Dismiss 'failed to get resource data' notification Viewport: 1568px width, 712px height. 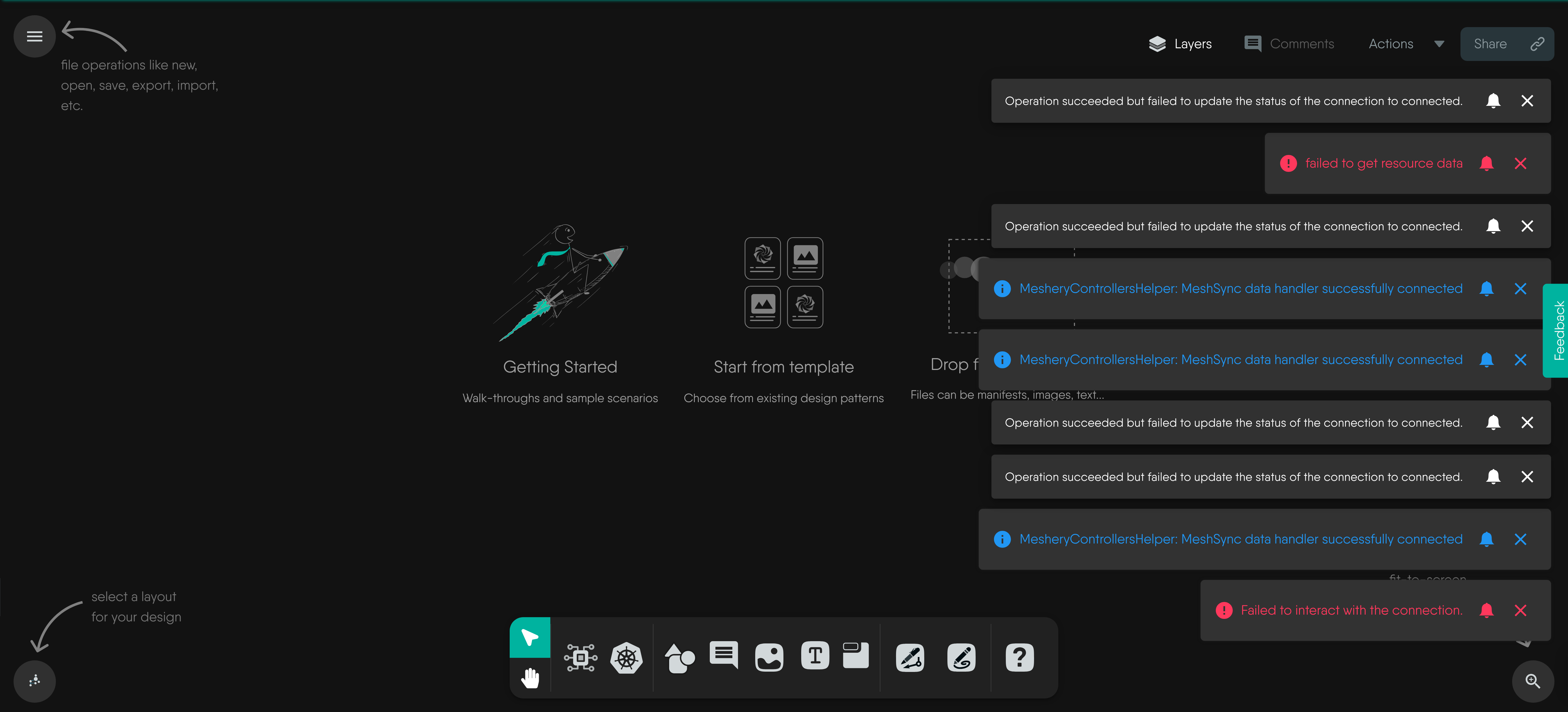[1521, 163]
